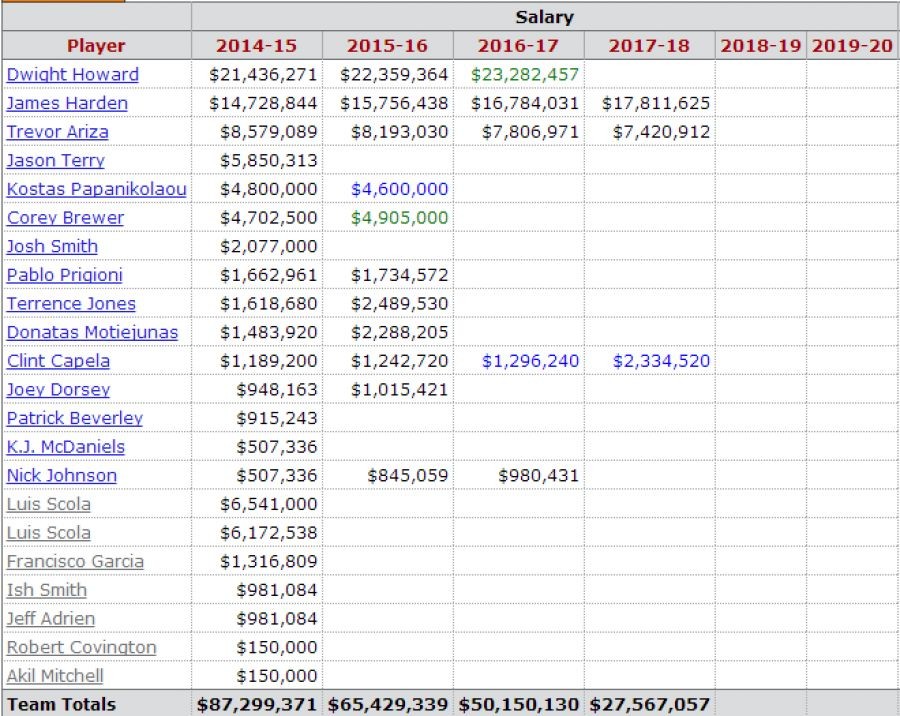Image resolution: width=900 pixels, height=716 pixels.
Task: Open Robert Covington player link
Action: pyautogui.click(x=82, y=648)
